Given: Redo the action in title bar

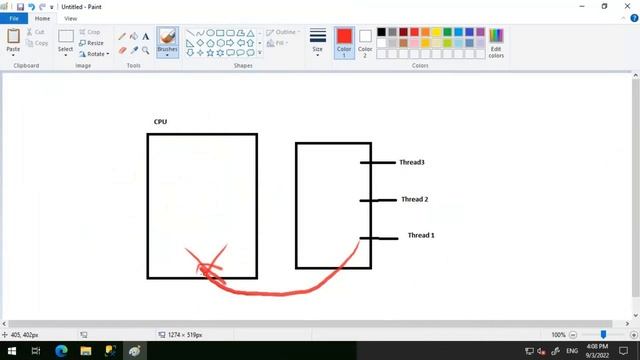Looking at the screenshot, I should (42, 7).
